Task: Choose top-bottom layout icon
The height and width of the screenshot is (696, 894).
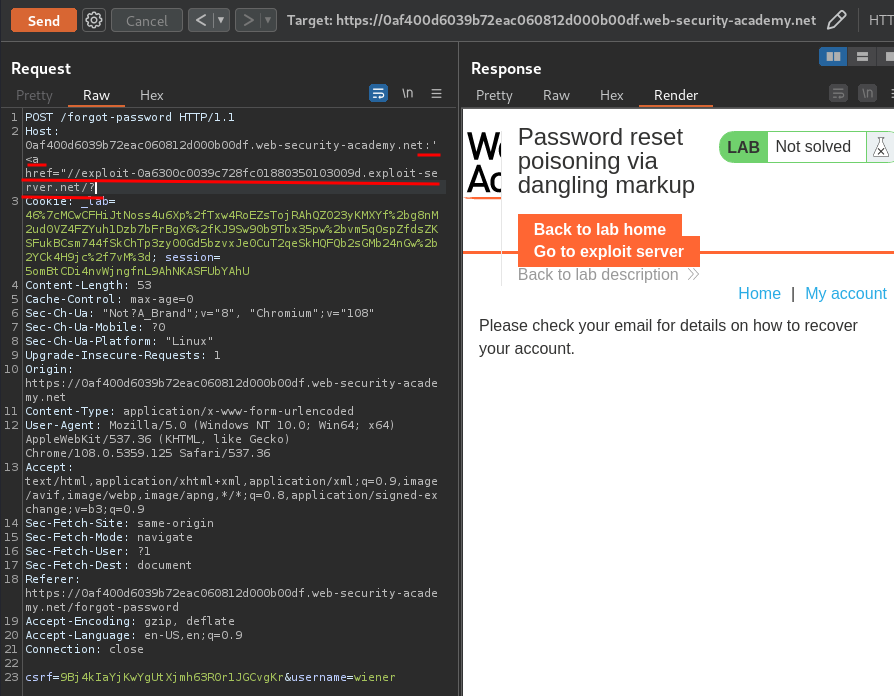Action: point(863,56)
